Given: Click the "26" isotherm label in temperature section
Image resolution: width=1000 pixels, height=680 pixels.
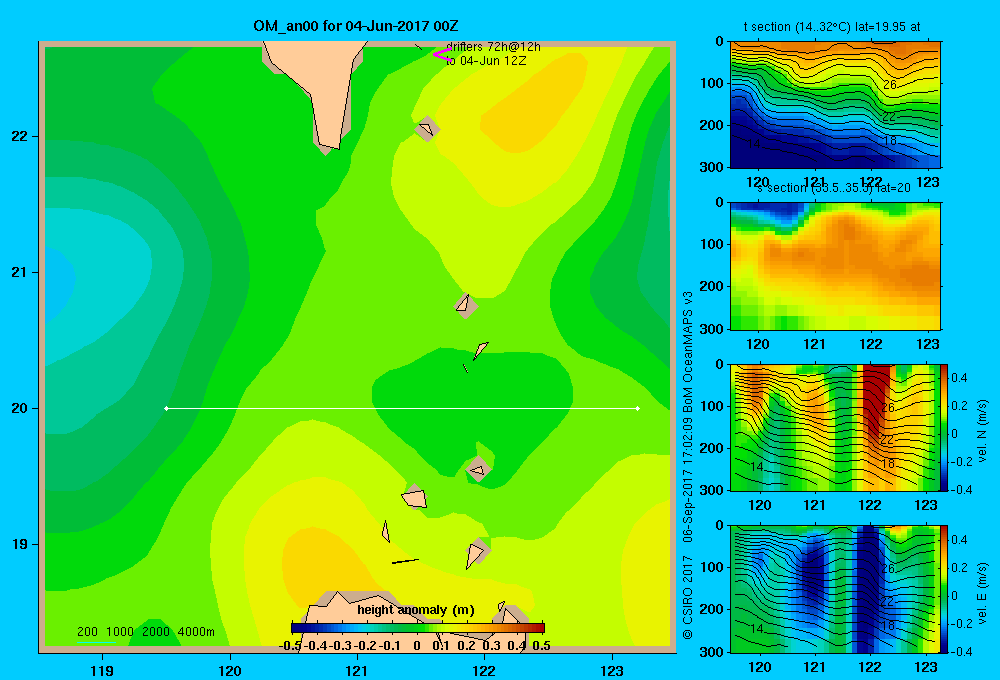Looking at the screenshot, I should (x=890, y=84).
